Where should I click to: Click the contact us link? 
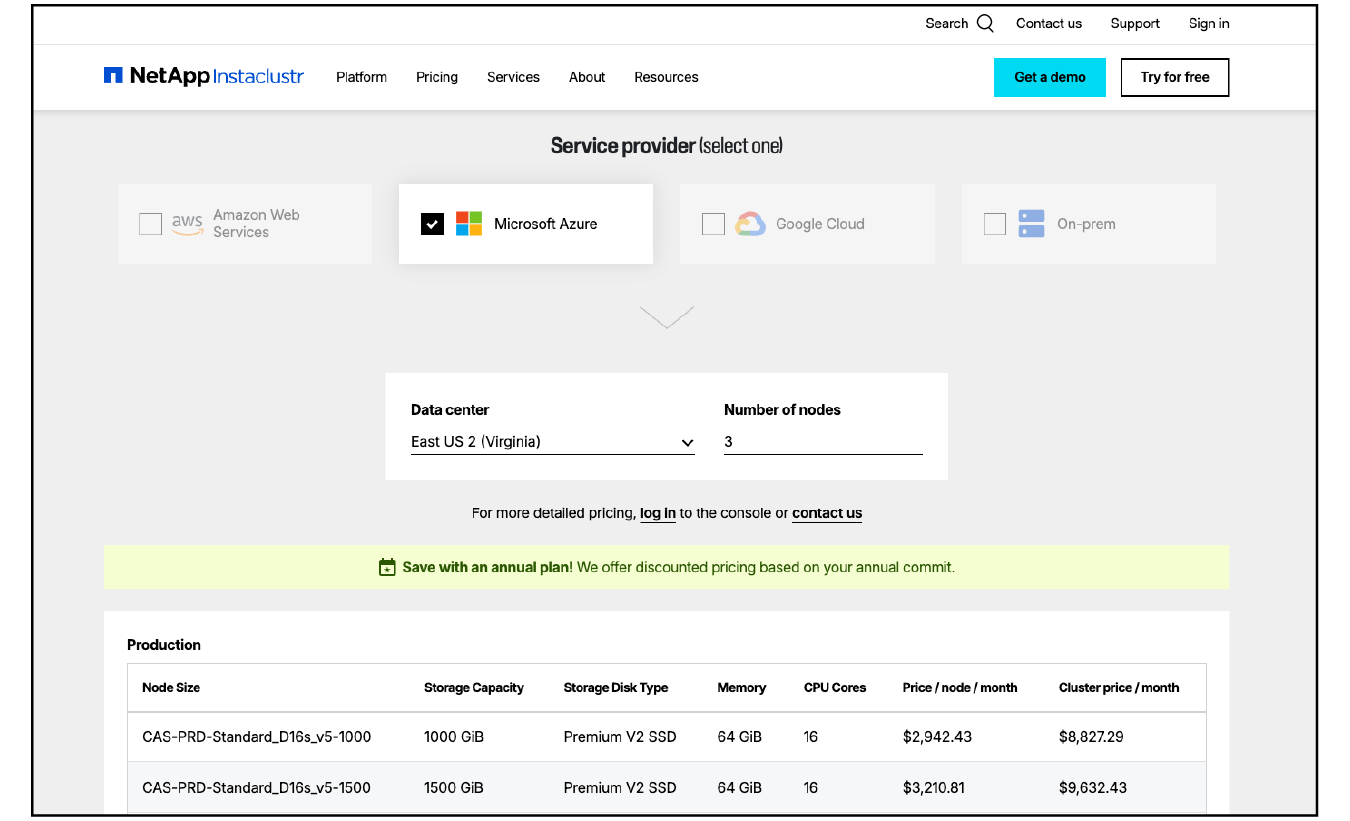tap(826, 512)
